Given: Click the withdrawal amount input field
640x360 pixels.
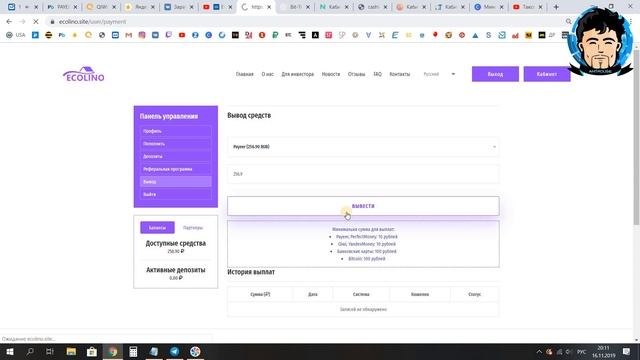Looking at the screenshot, I should coord(363,174).
